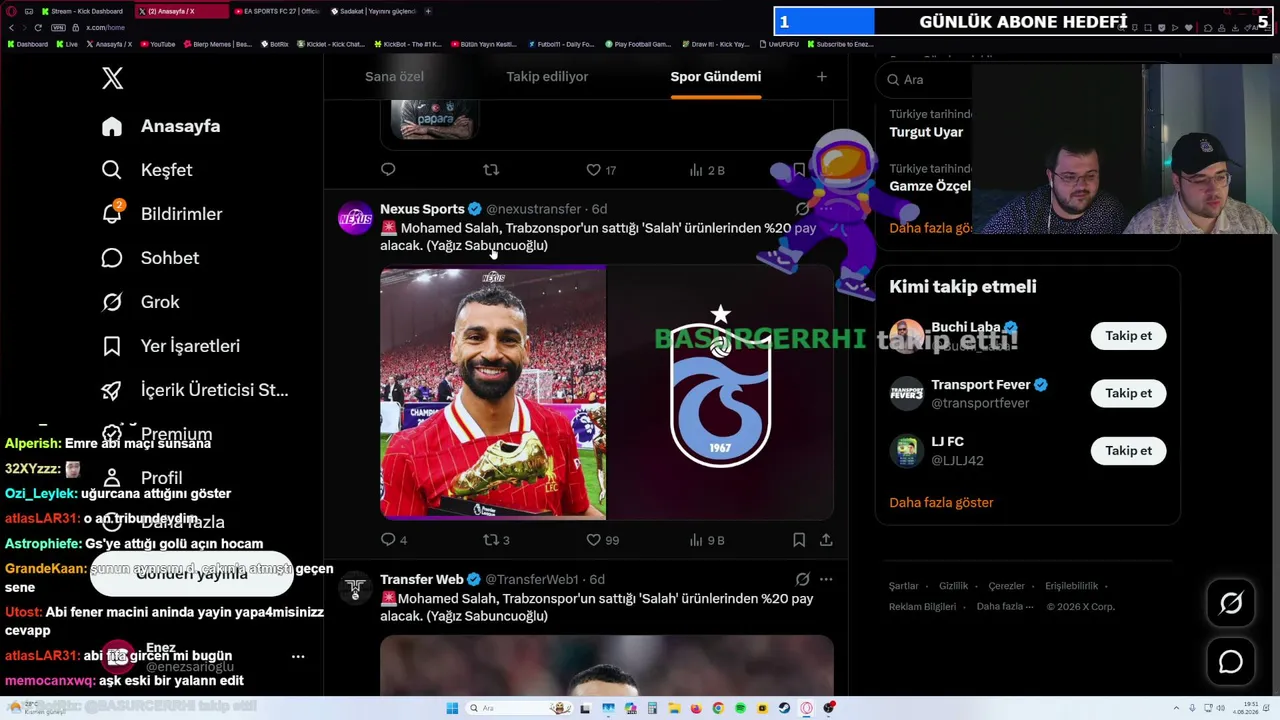Follow Transport Fever with Takip et
This screenshot has width=1280, height=720.
pos(1128,393)
